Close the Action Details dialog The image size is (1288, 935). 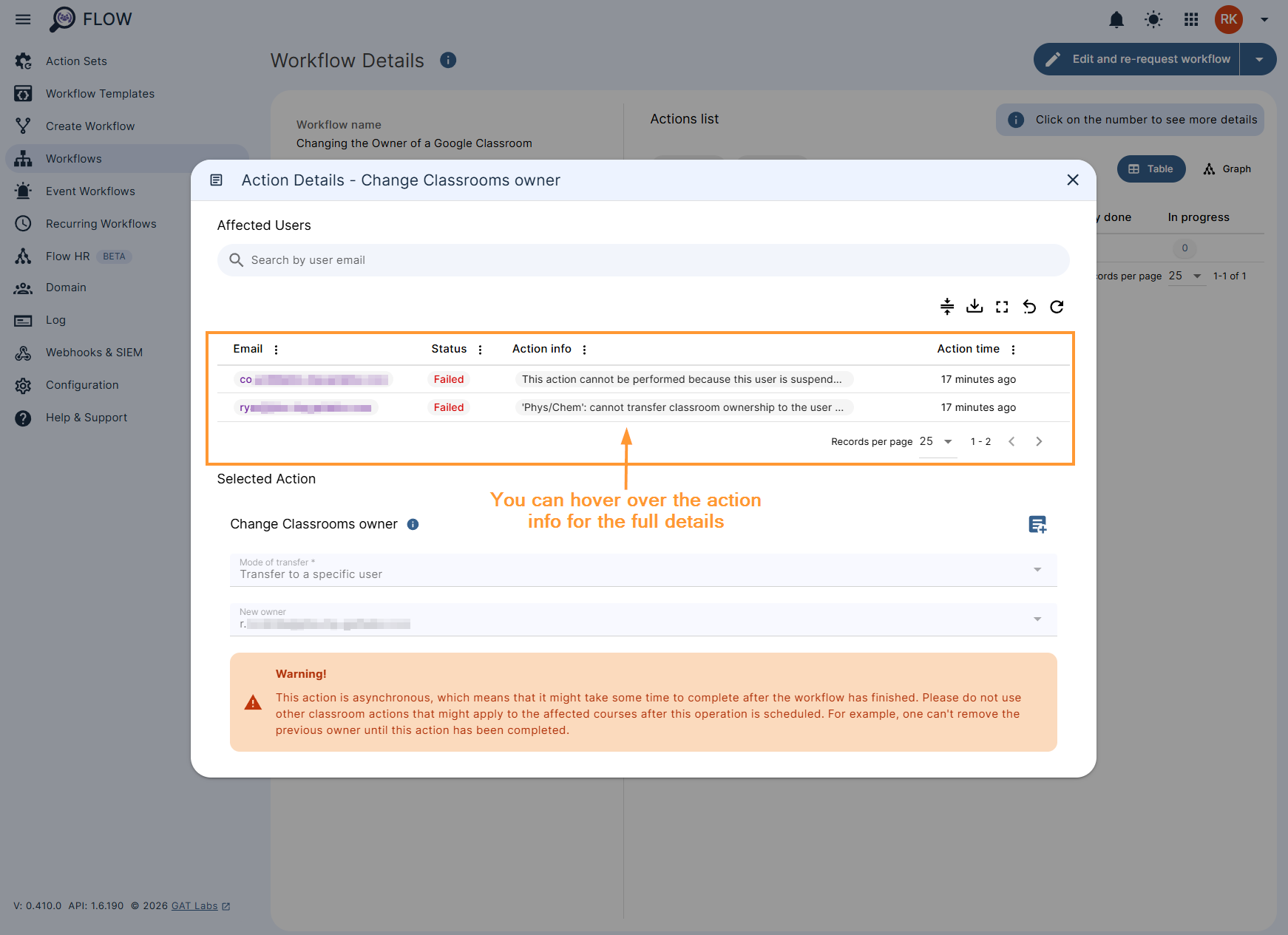(1073, 180)
